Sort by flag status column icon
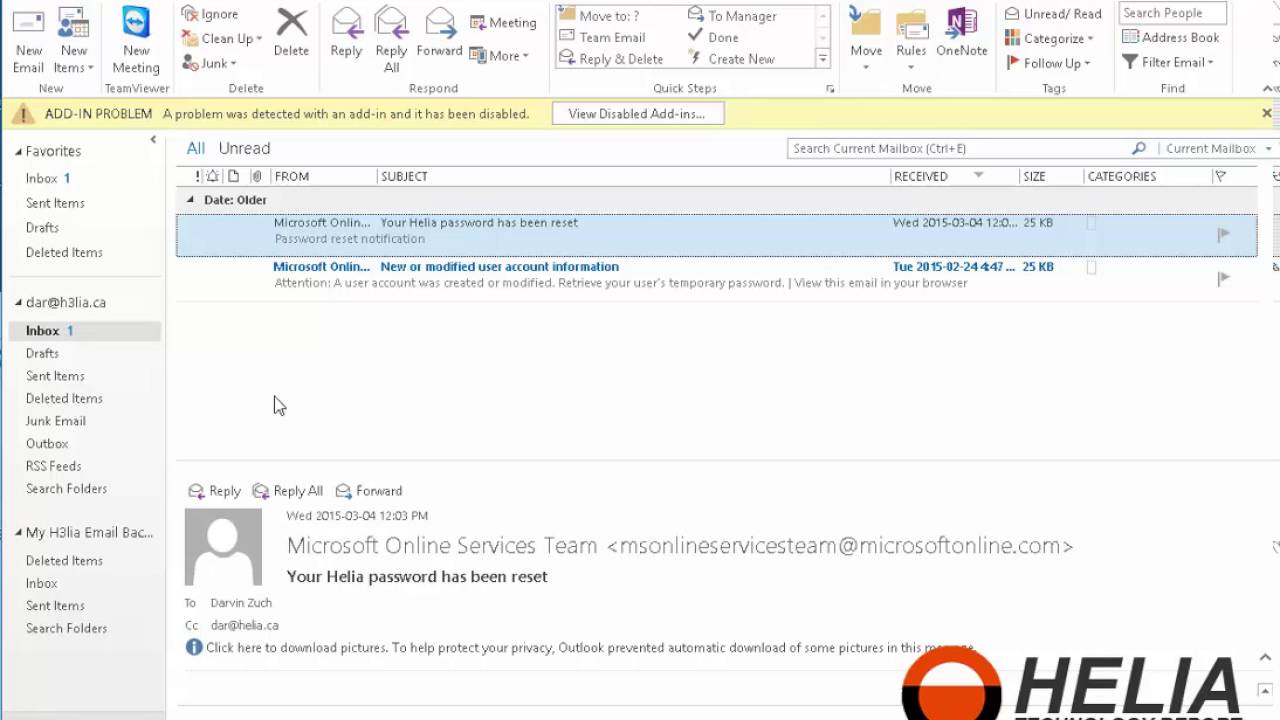1280x720 pixels. (x=1220, y=176)
